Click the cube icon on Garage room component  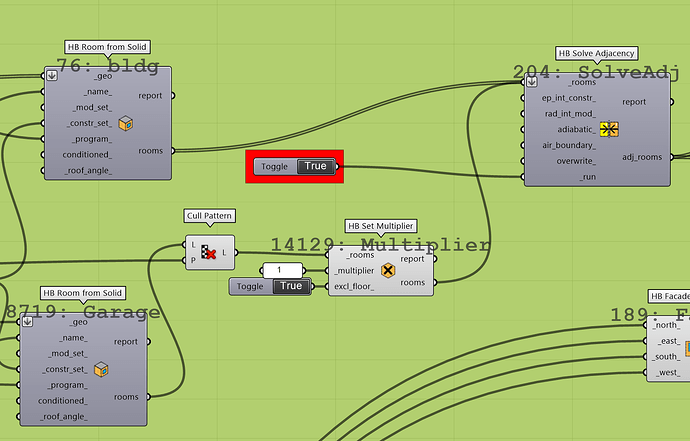point(101,370)
